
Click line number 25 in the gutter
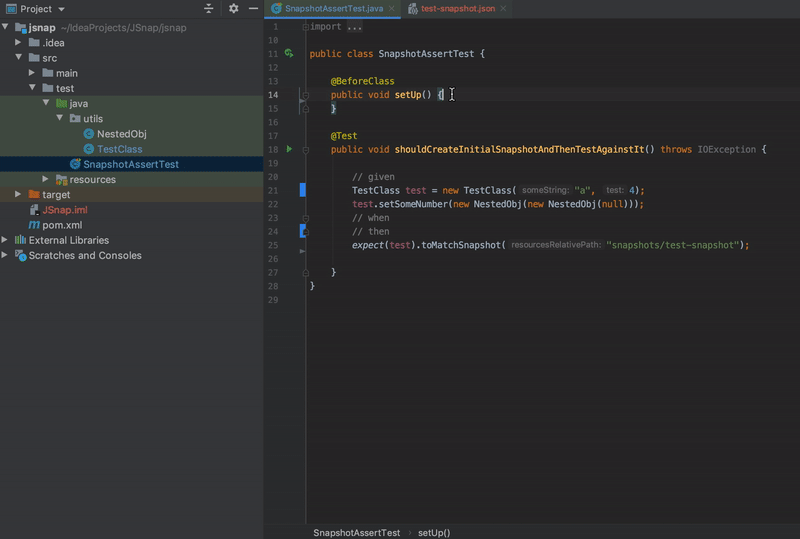273,245
